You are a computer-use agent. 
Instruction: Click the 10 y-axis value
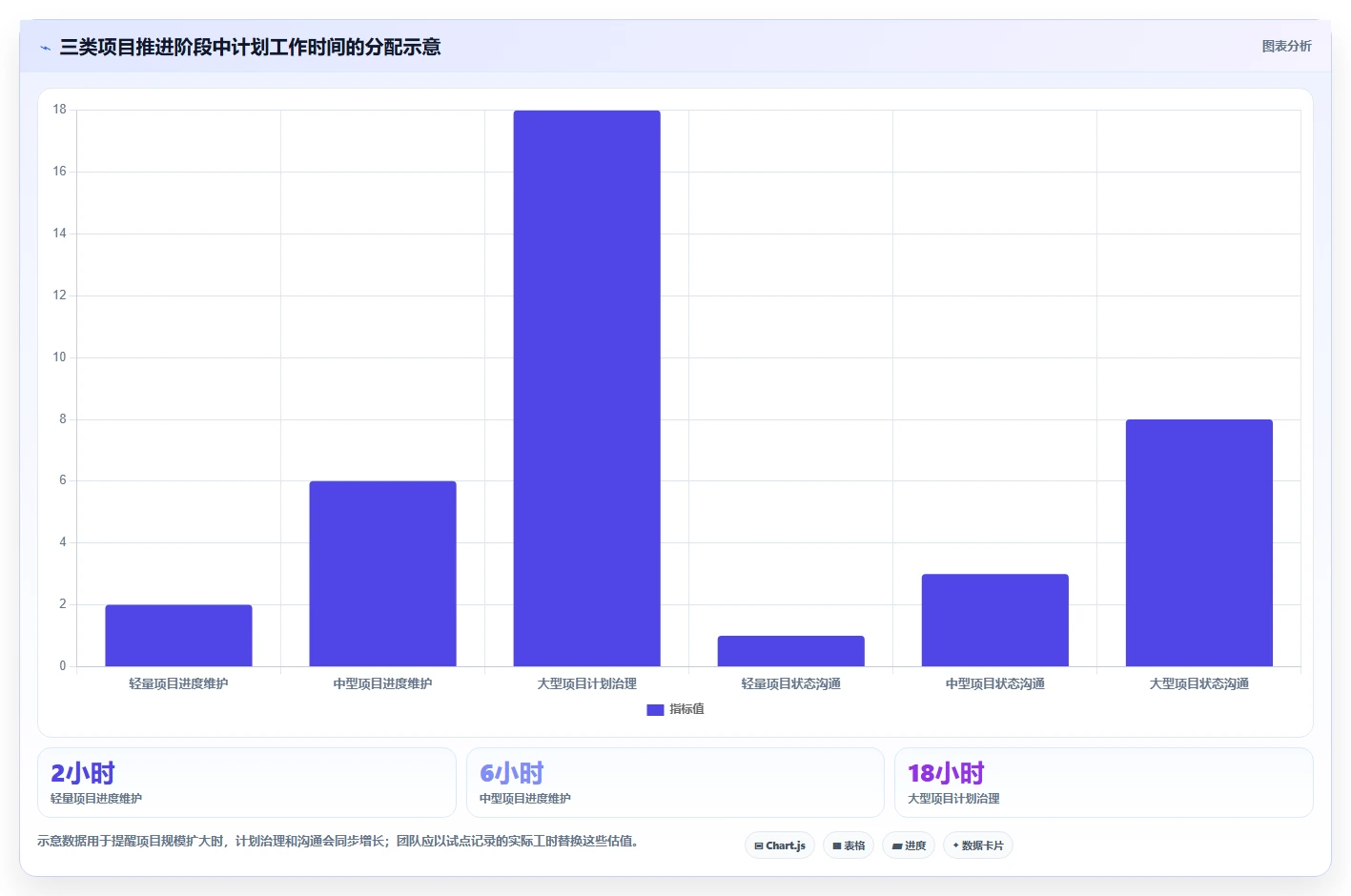[59, 357]
